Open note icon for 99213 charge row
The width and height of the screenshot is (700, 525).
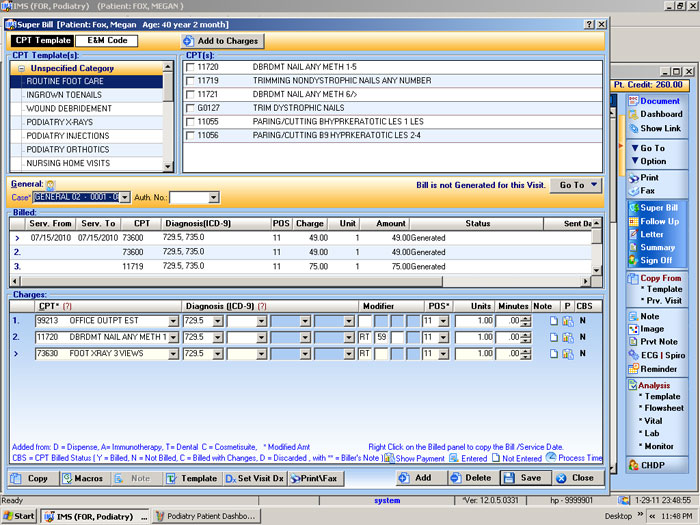554,321
